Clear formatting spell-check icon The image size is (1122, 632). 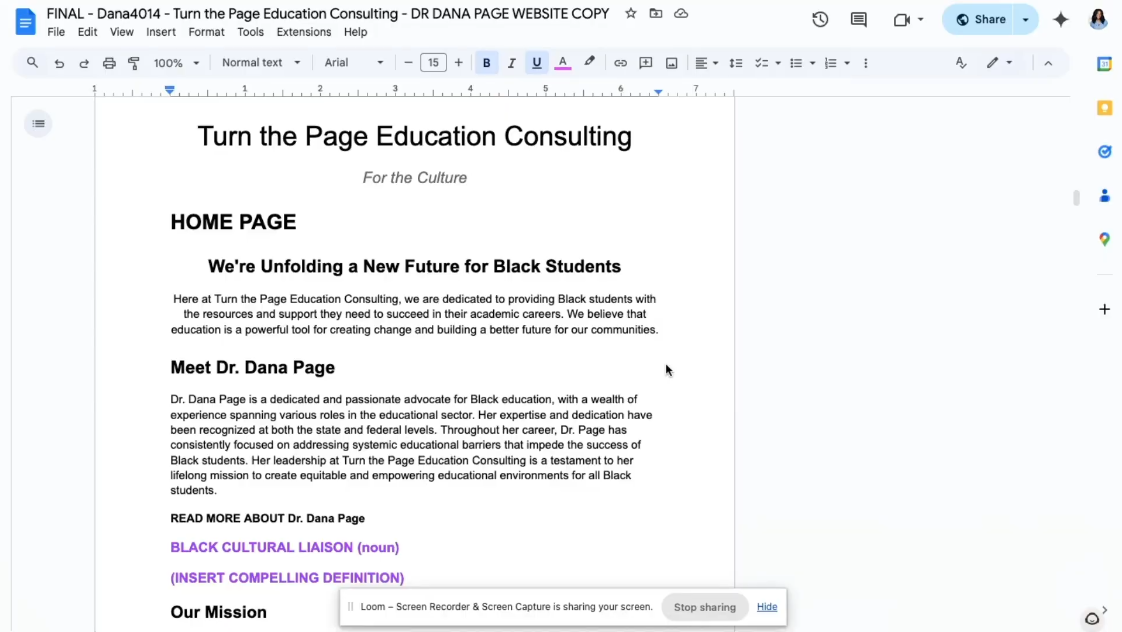[x=961, y=63]
